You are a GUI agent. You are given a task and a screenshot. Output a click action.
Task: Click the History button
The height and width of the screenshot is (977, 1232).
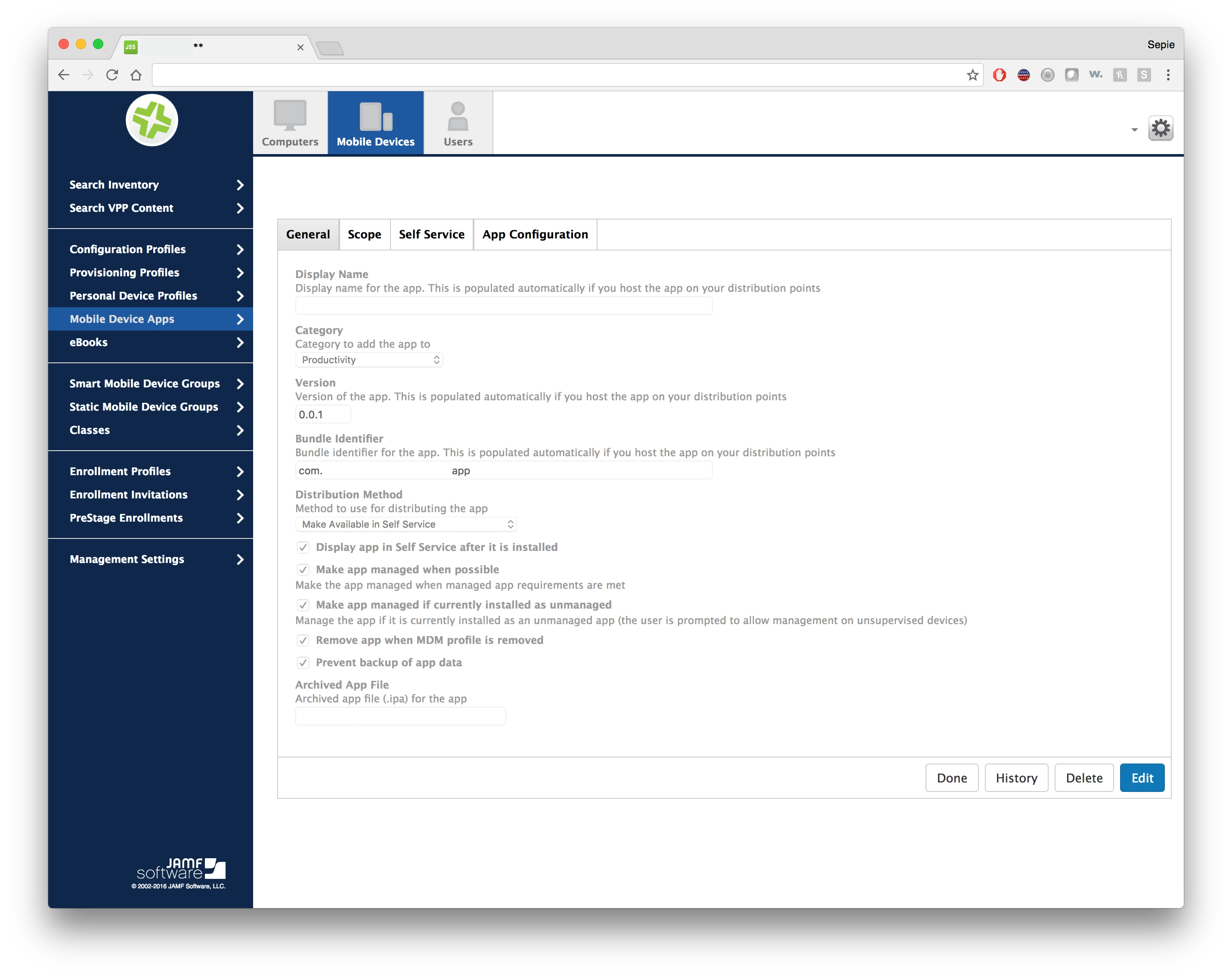point(1016,778)
